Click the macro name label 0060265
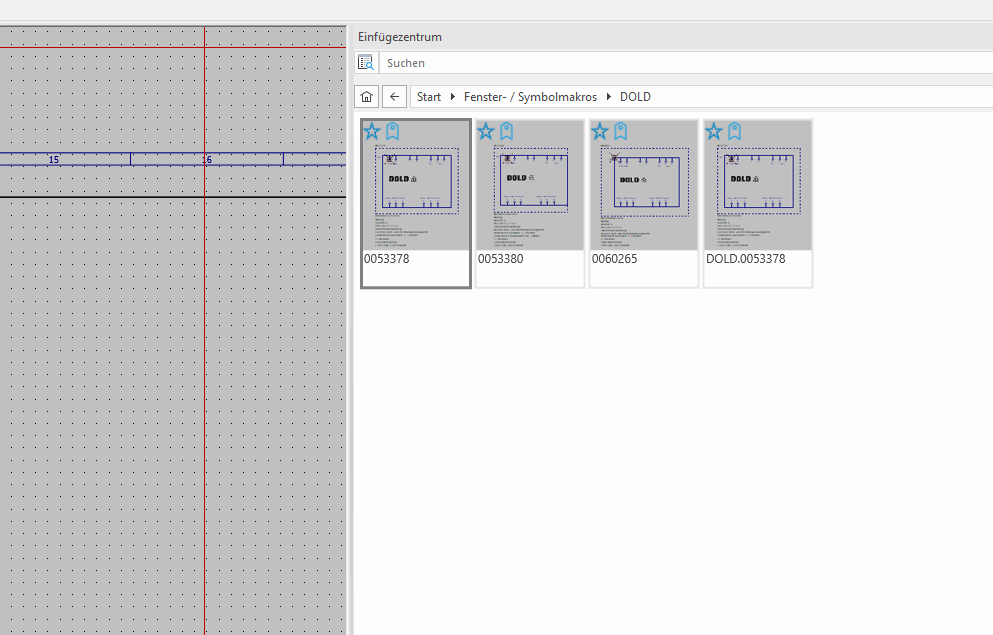Viewport: 993px width, 635px height. click(614, 259)
